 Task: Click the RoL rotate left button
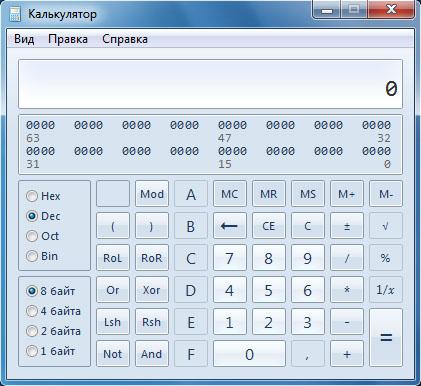pyautogui.click(x=113, y=258)
